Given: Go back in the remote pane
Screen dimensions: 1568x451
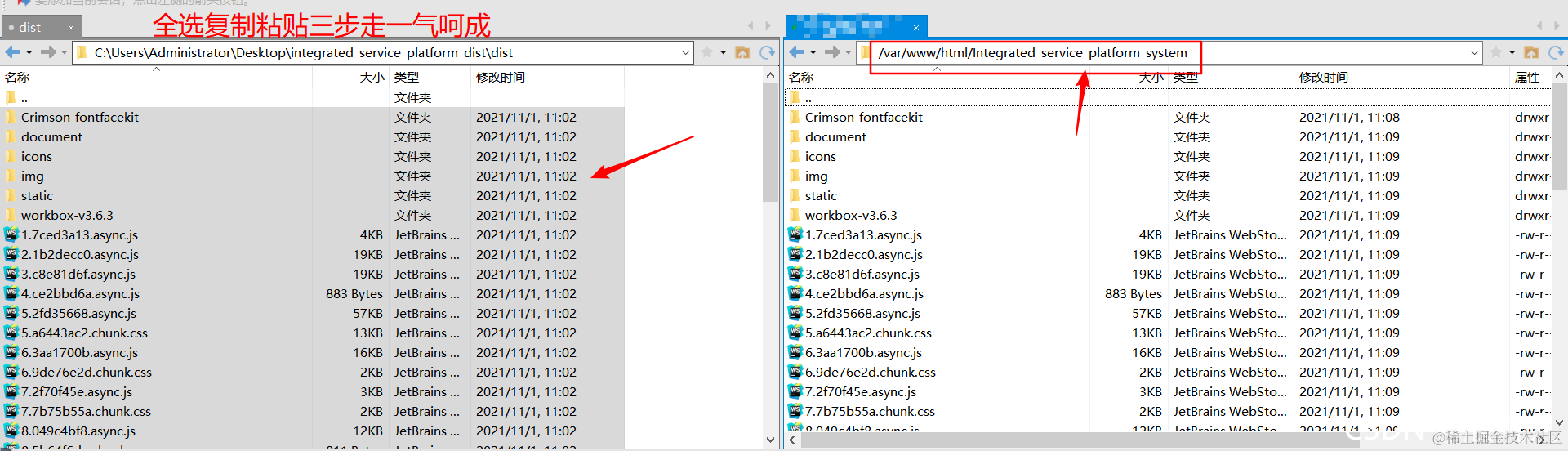Looking at the screenshot, I should coord(797,52).
